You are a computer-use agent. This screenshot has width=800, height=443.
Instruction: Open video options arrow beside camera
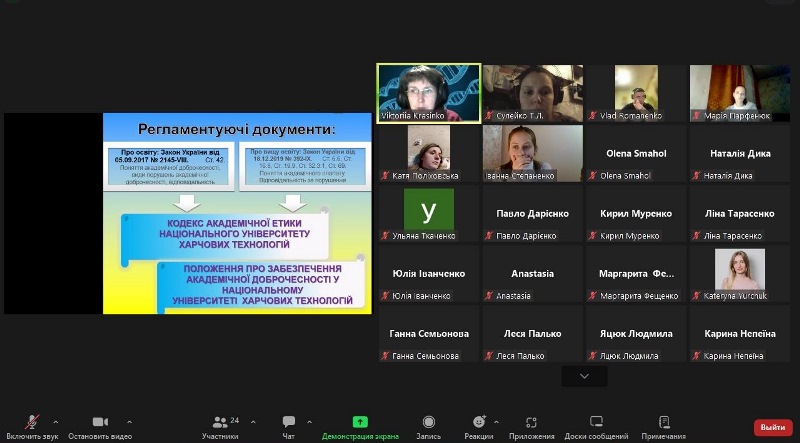pos(129,422)
